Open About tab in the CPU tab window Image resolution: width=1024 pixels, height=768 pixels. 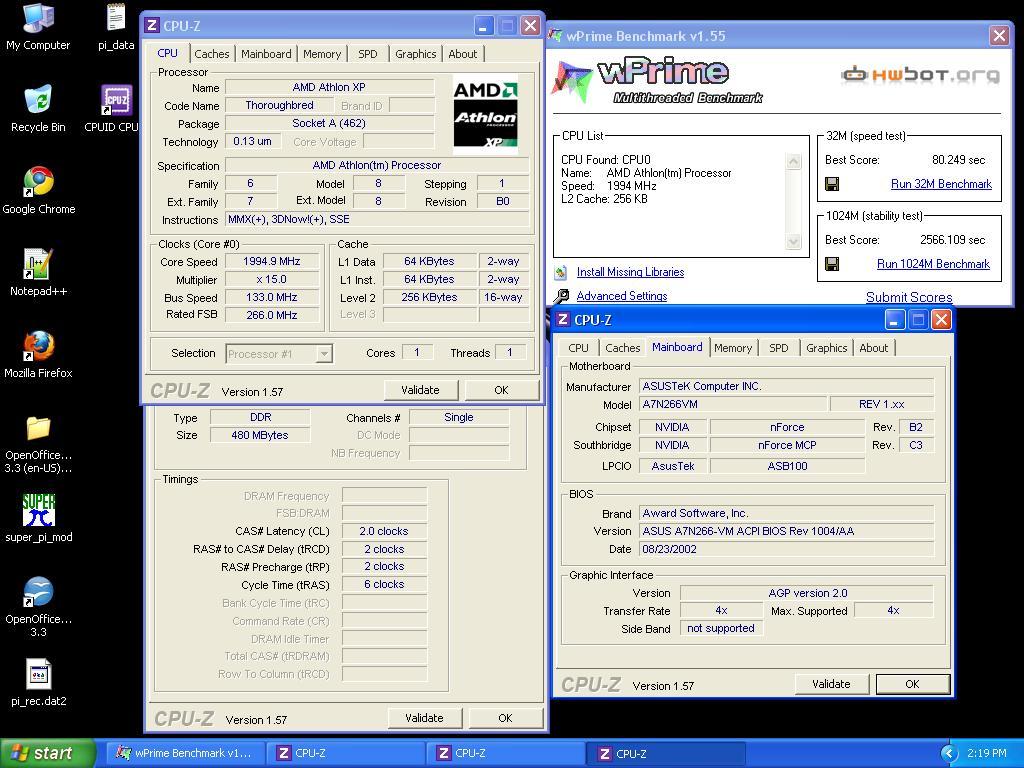pos(462,54)
